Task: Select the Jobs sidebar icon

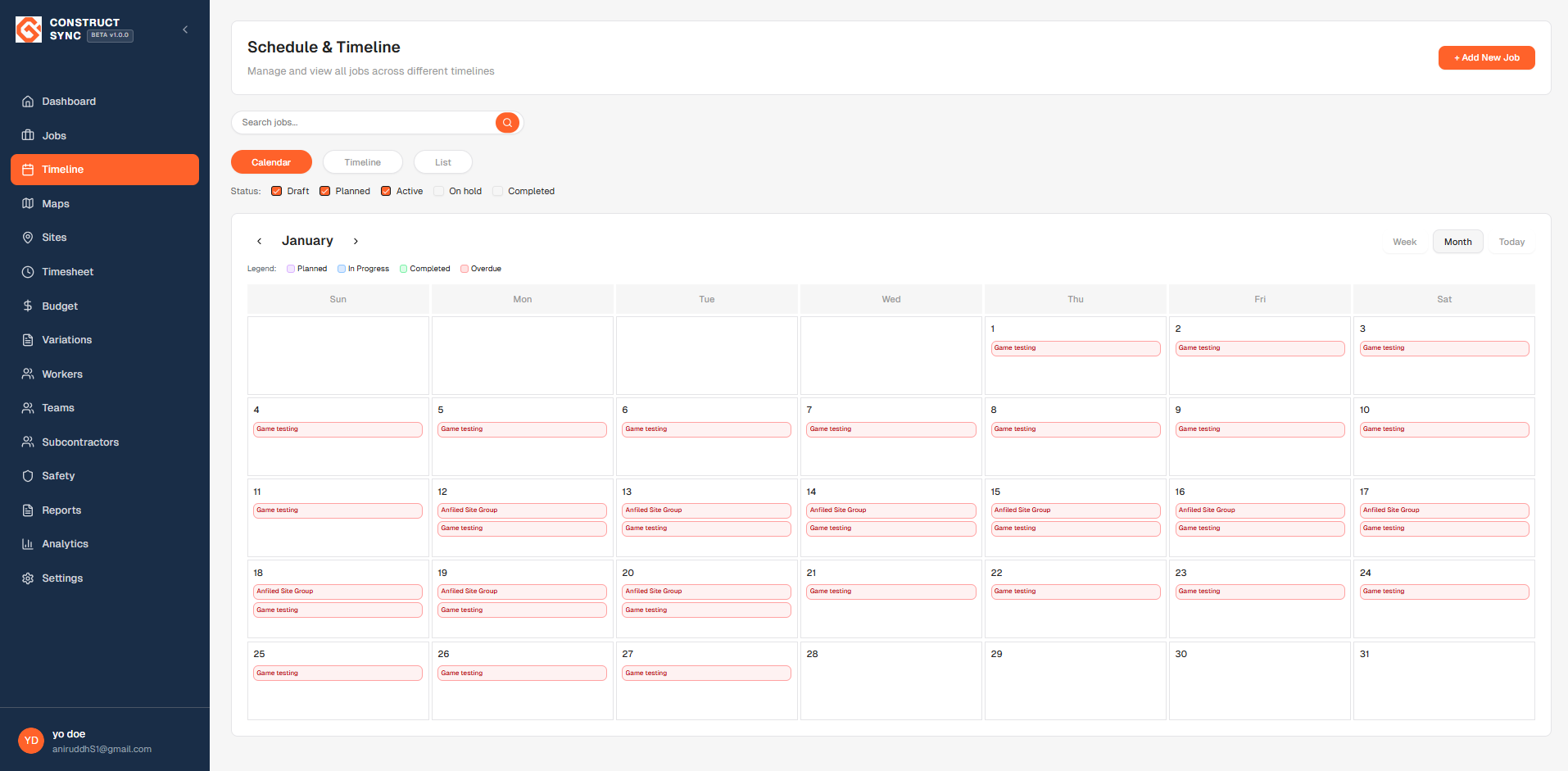Action: (x=29, y=135)
